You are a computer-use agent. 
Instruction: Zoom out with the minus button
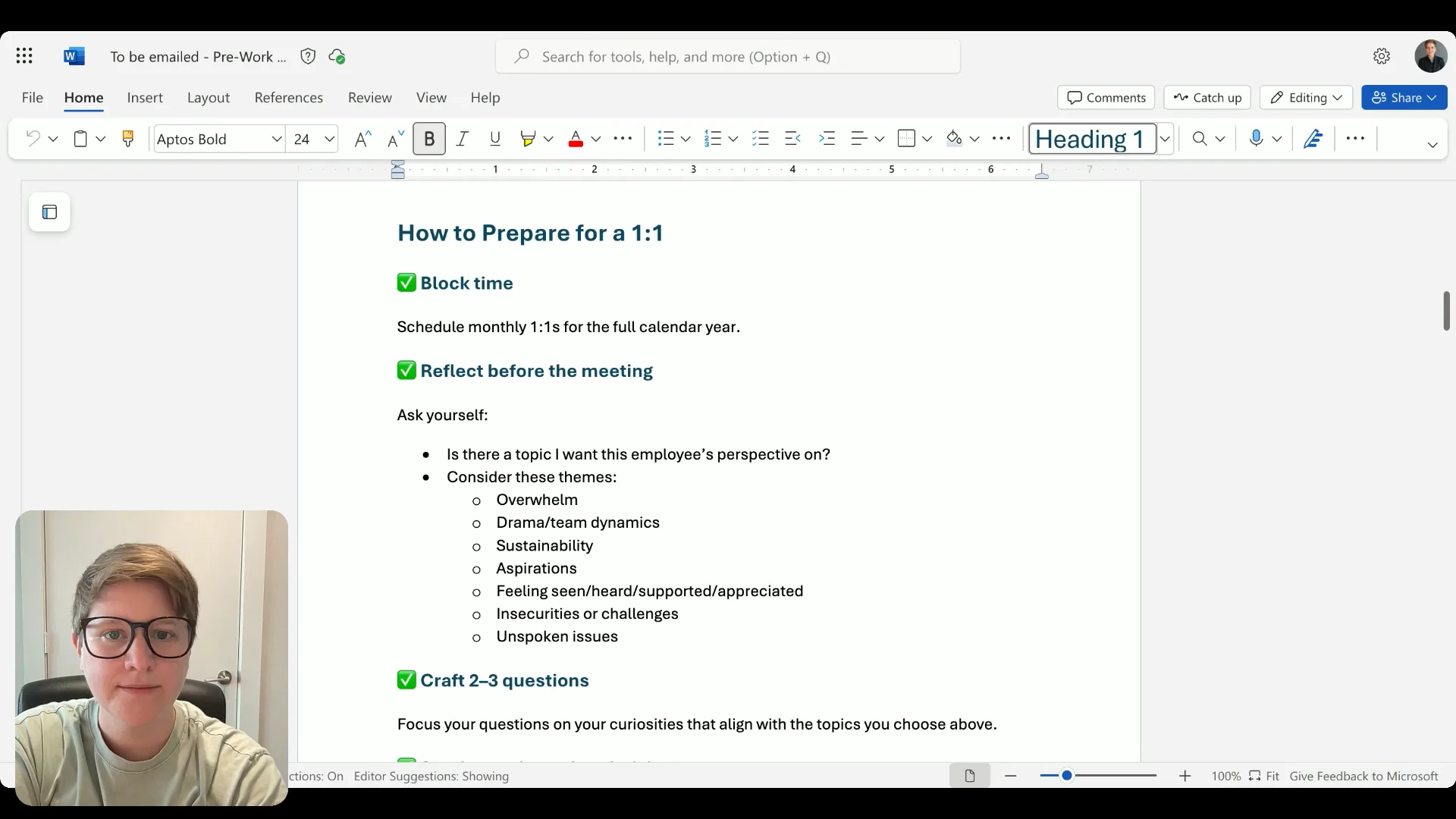(1011, 776)
